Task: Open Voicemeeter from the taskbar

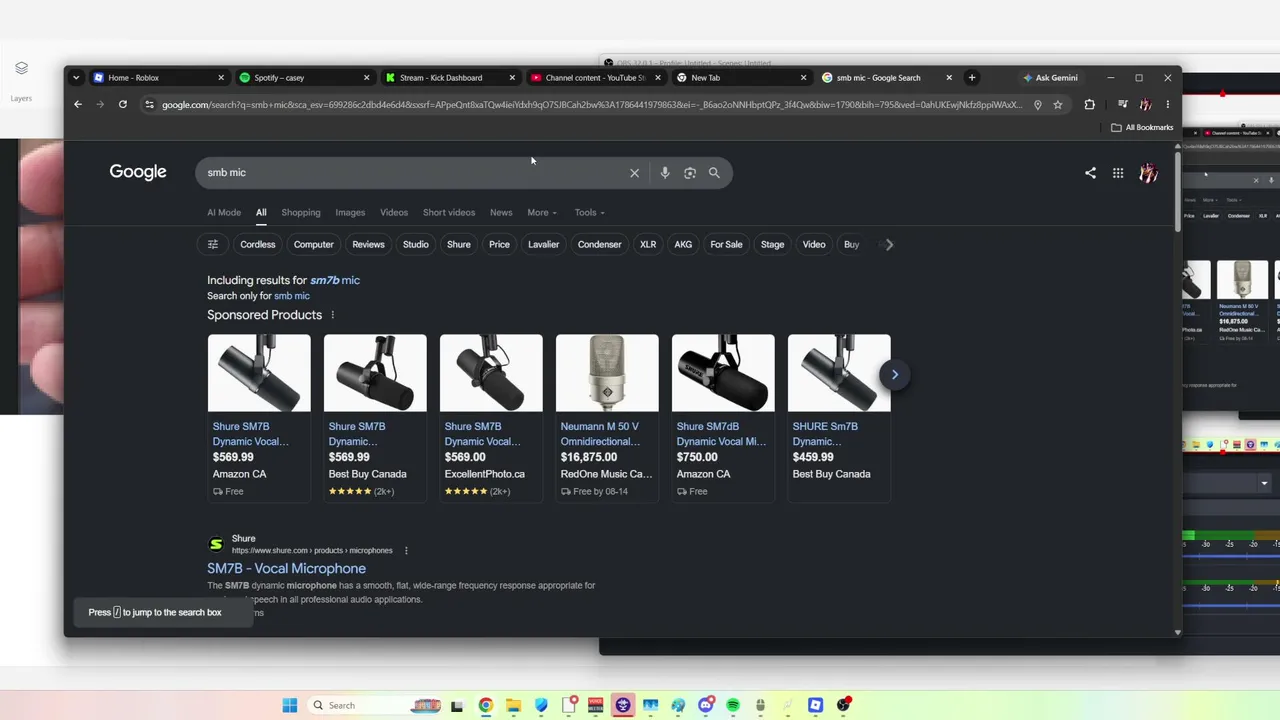Action: click(x=596, y=705)
